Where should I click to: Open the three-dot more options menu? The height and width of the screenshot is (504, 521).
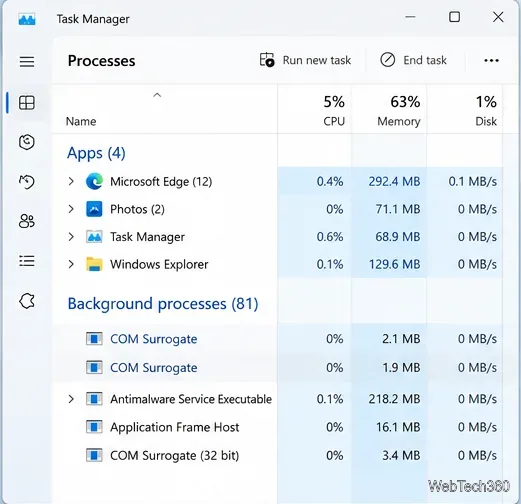[x=491, y=60]
